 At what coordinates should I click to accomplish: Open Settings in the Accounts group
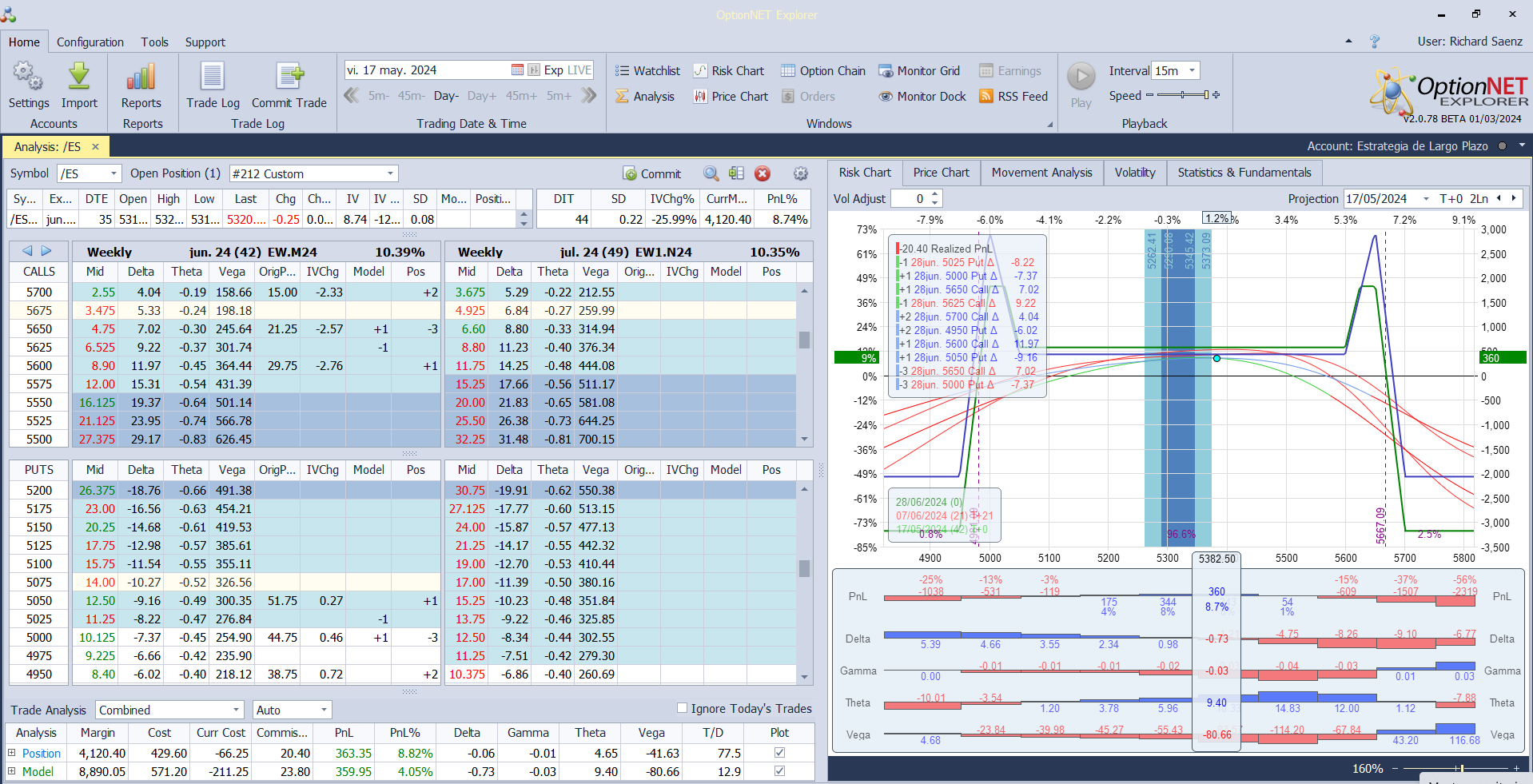[29, 86]
